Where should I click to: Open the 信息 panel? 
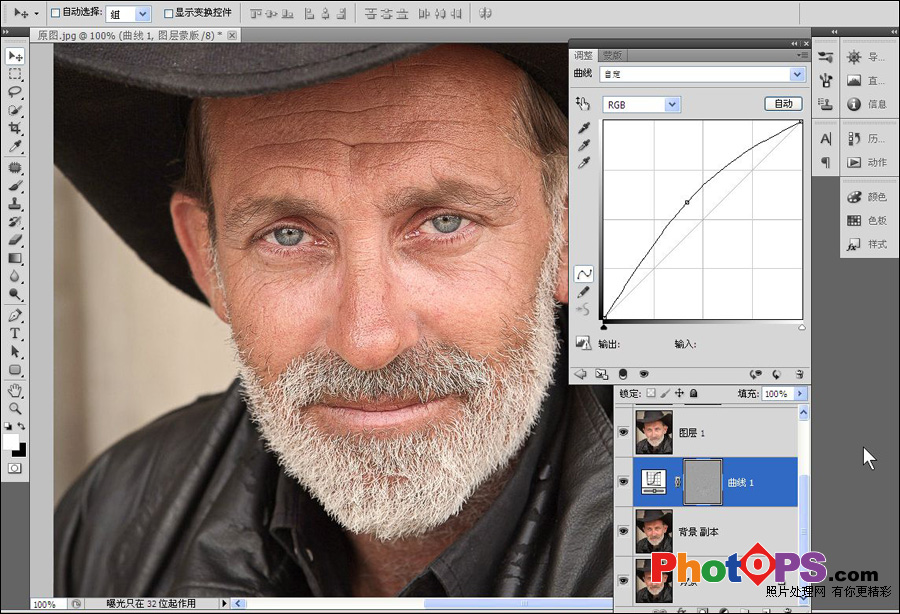click(867, 104)
